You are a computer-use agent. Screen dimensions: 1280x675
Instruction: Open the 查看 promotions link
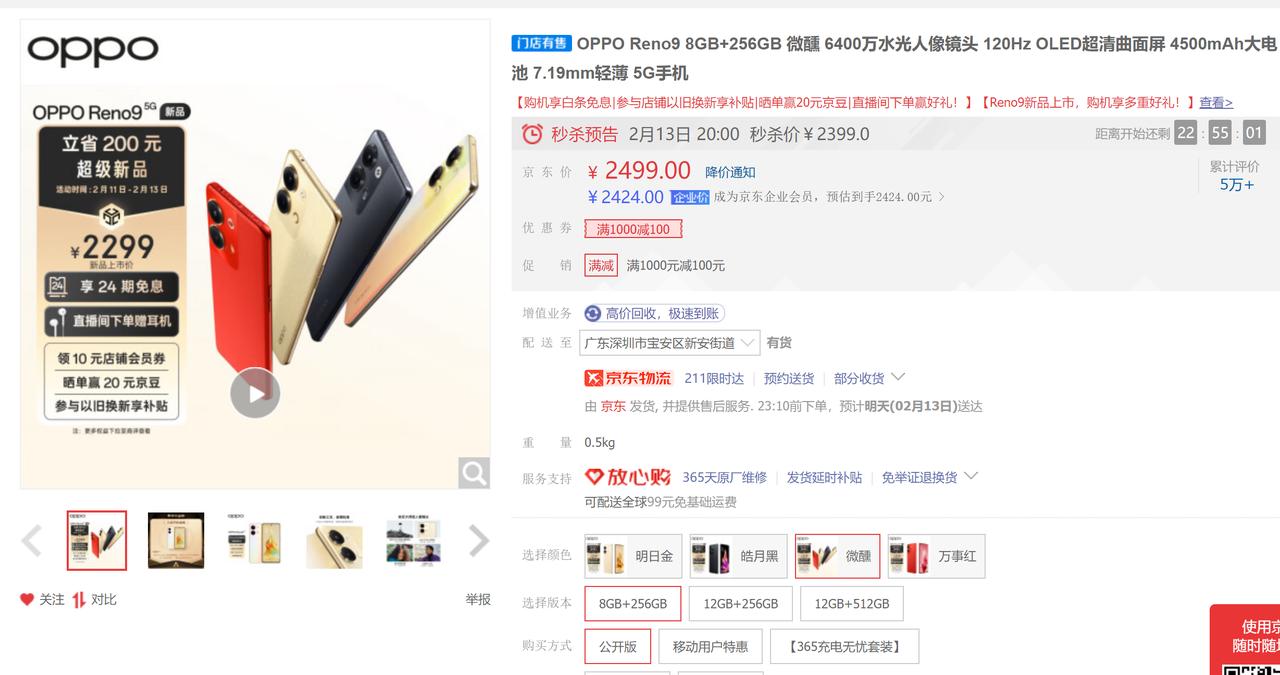point(1216,102)
